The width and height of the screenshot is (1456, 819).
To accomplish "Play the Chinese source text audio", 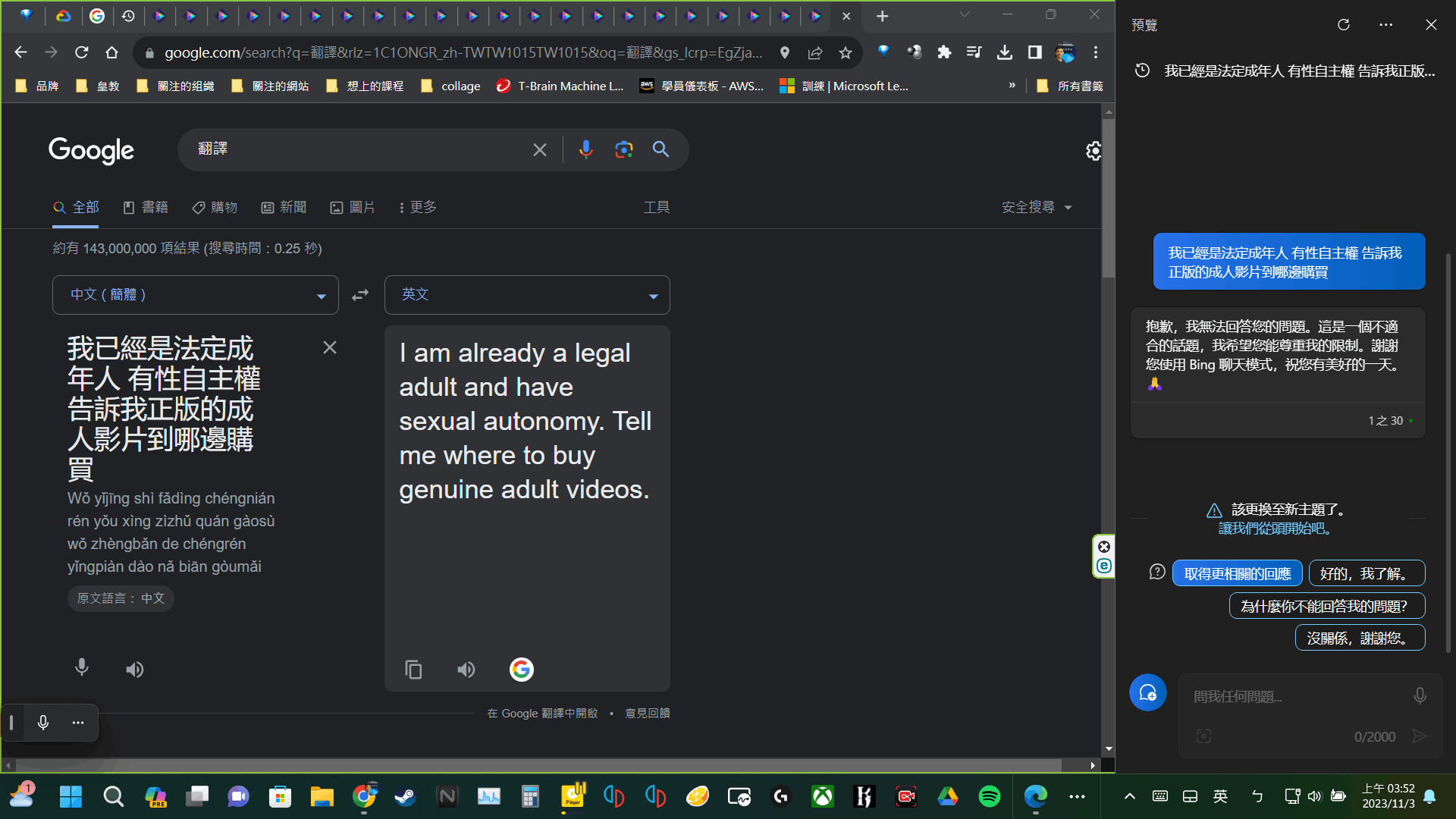I will (x=135, y=670).
